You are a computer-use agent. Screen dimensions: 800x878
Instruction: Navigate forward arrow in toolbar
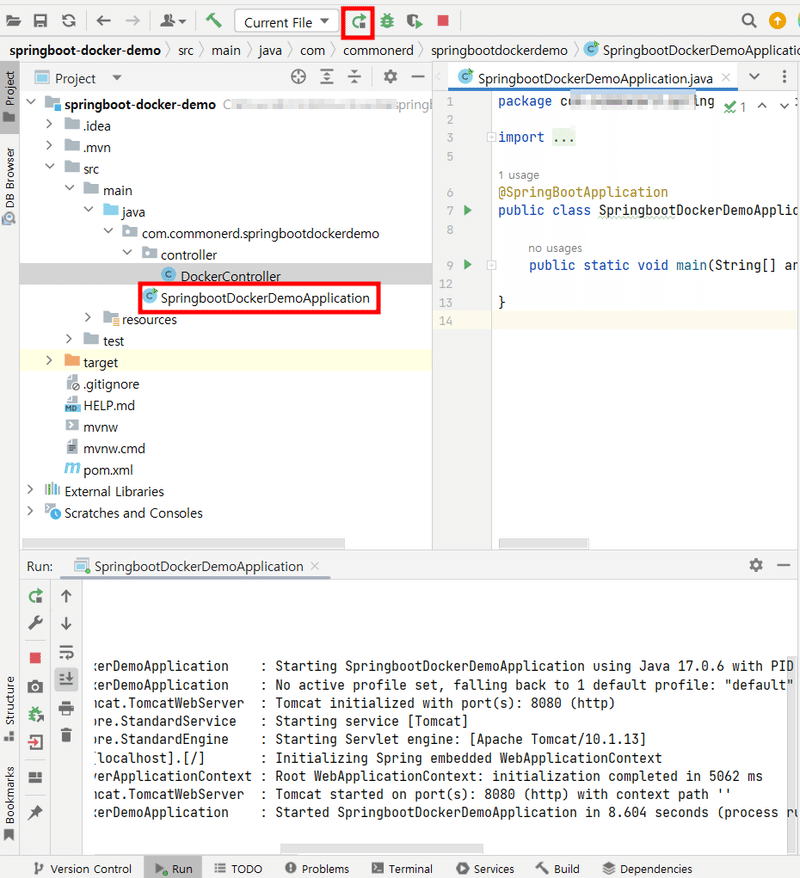(x=133, y=21)
